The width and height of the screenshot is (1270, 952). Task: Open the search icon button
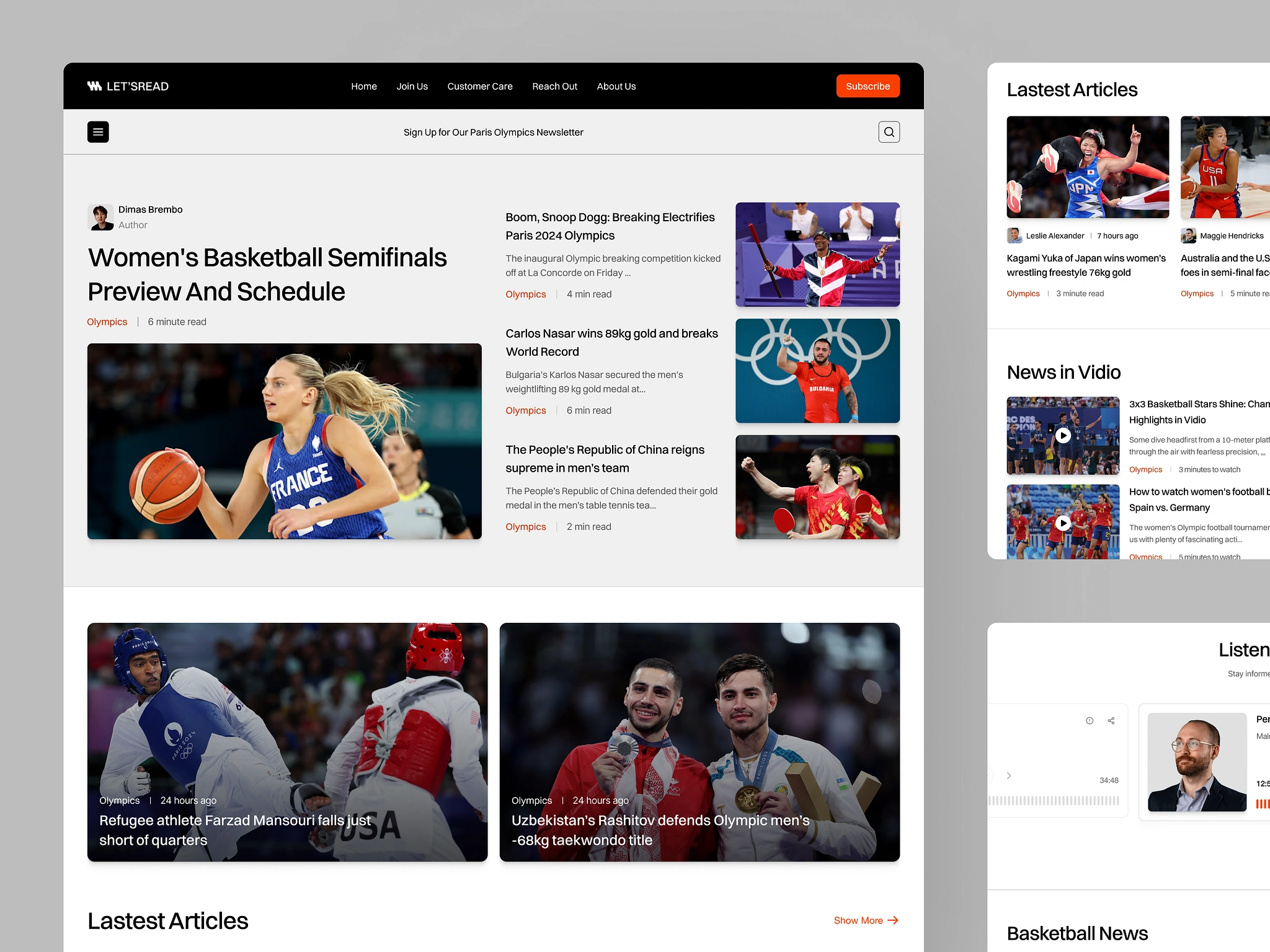click(889, 132)
